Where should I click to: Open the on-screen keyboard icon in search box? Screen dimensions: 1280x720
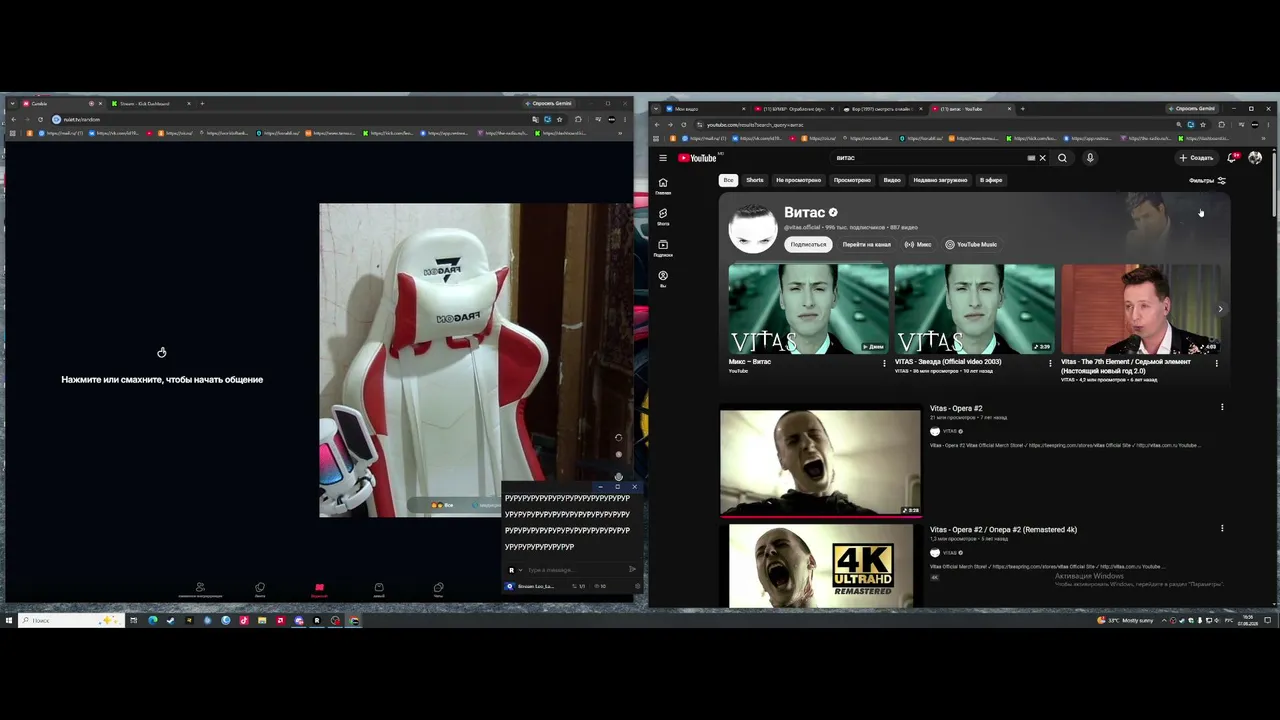click(x=1031, y=158)
